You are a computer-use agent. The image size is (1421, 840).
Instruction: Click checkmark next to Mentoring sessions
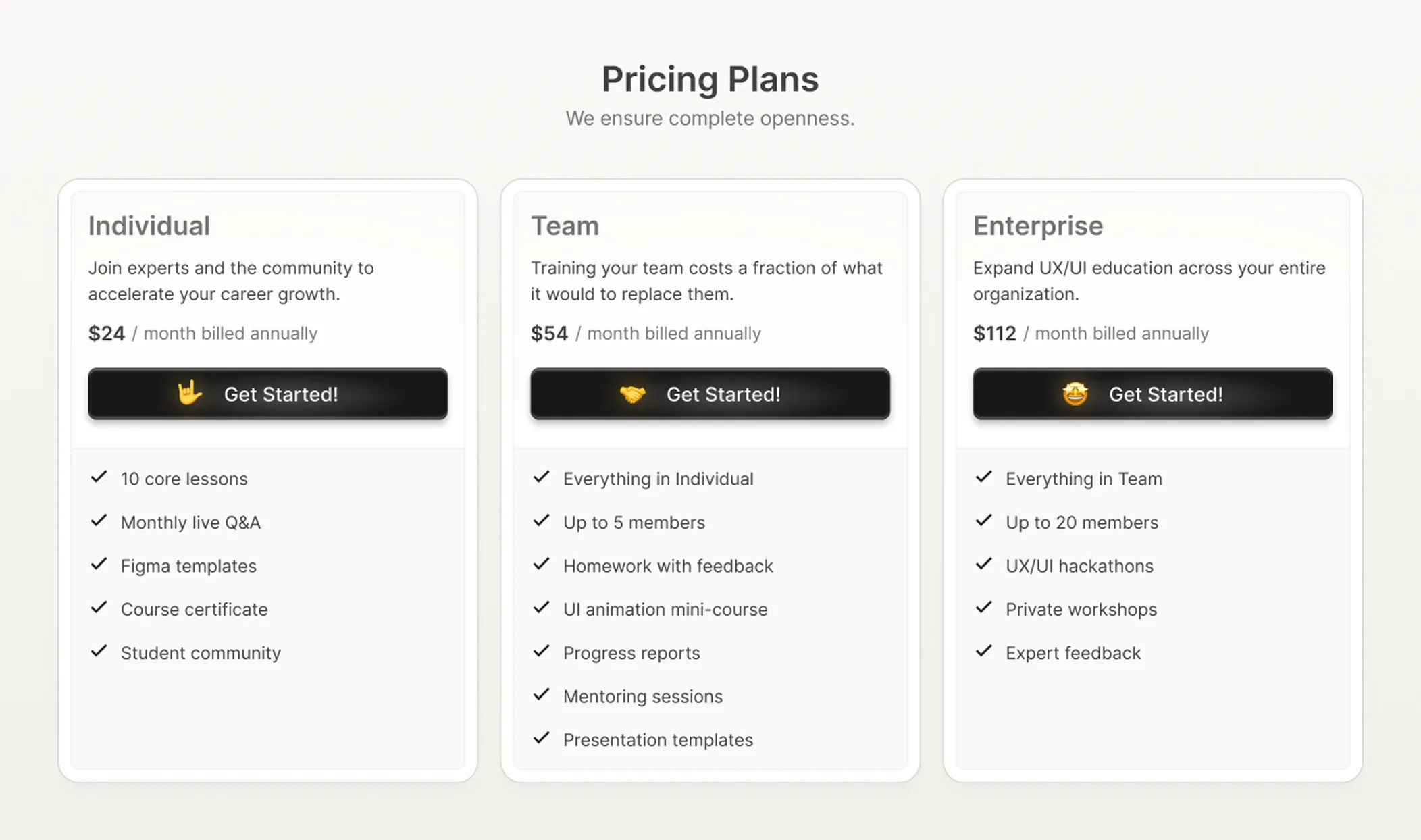coord(542,695)
